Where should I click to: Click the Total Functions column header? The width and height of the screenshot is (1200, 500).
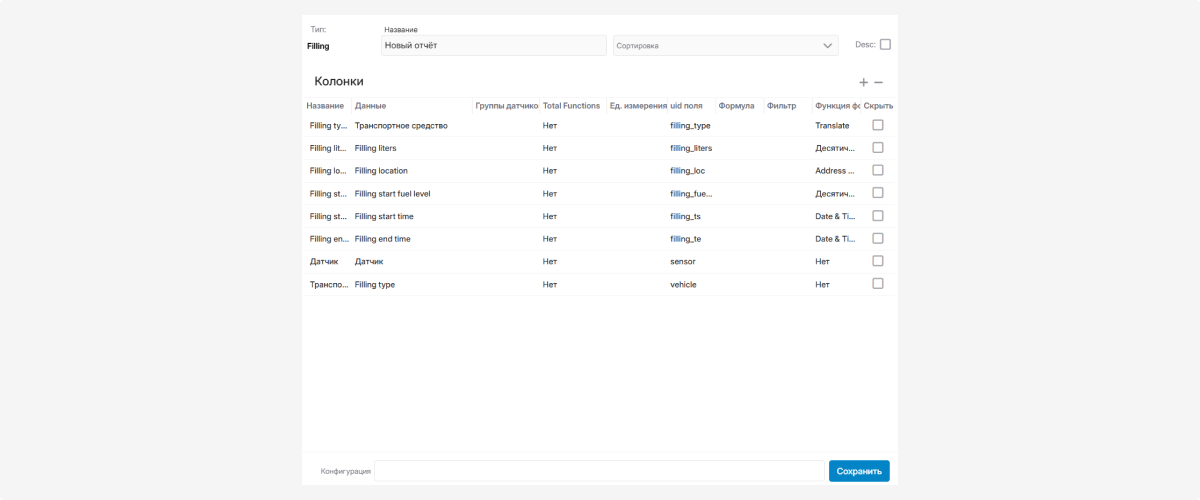tap(572, 105)
